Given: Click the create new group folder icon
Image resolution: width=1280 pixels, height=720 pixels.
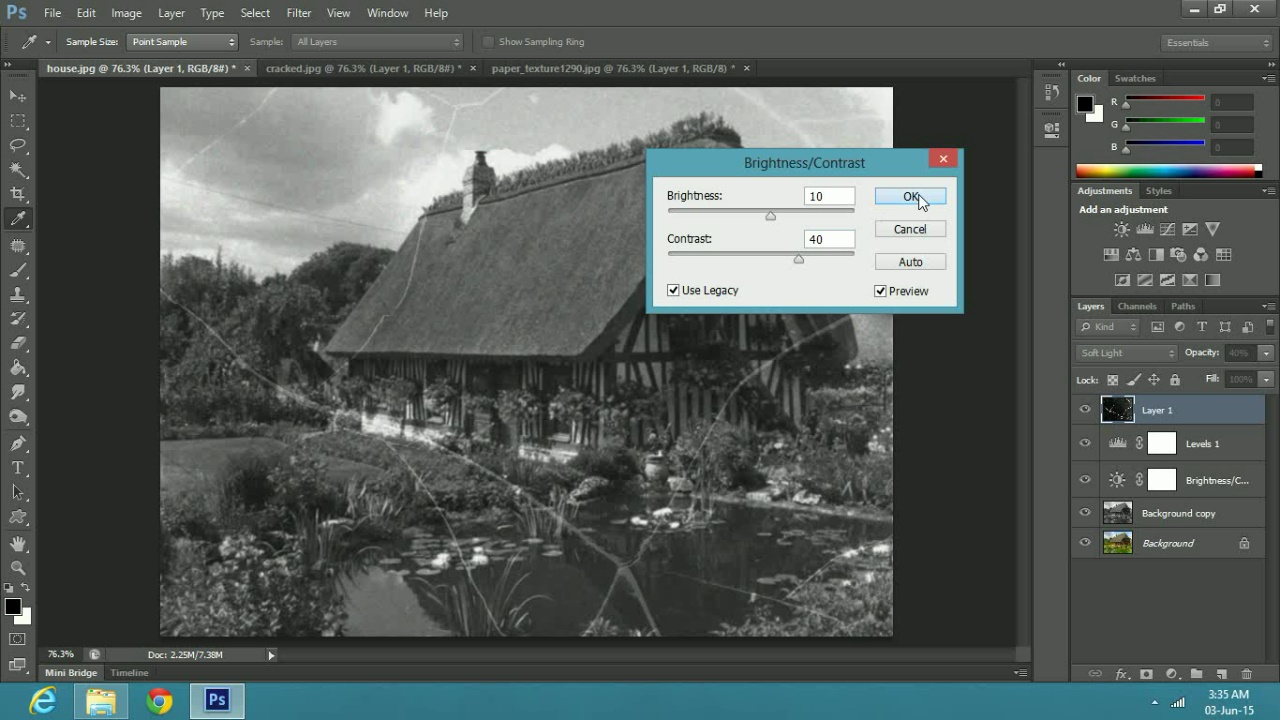Looking at the screenshot, I should click(1196, 675).
